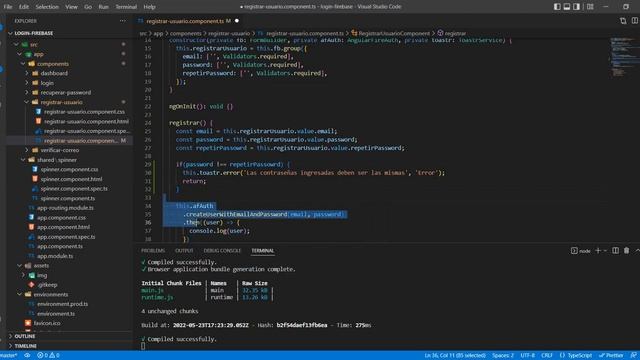Open the feedback icon in status bar
Image resolution: width=640 pixels, height=360 pixels.
(633, 356)
